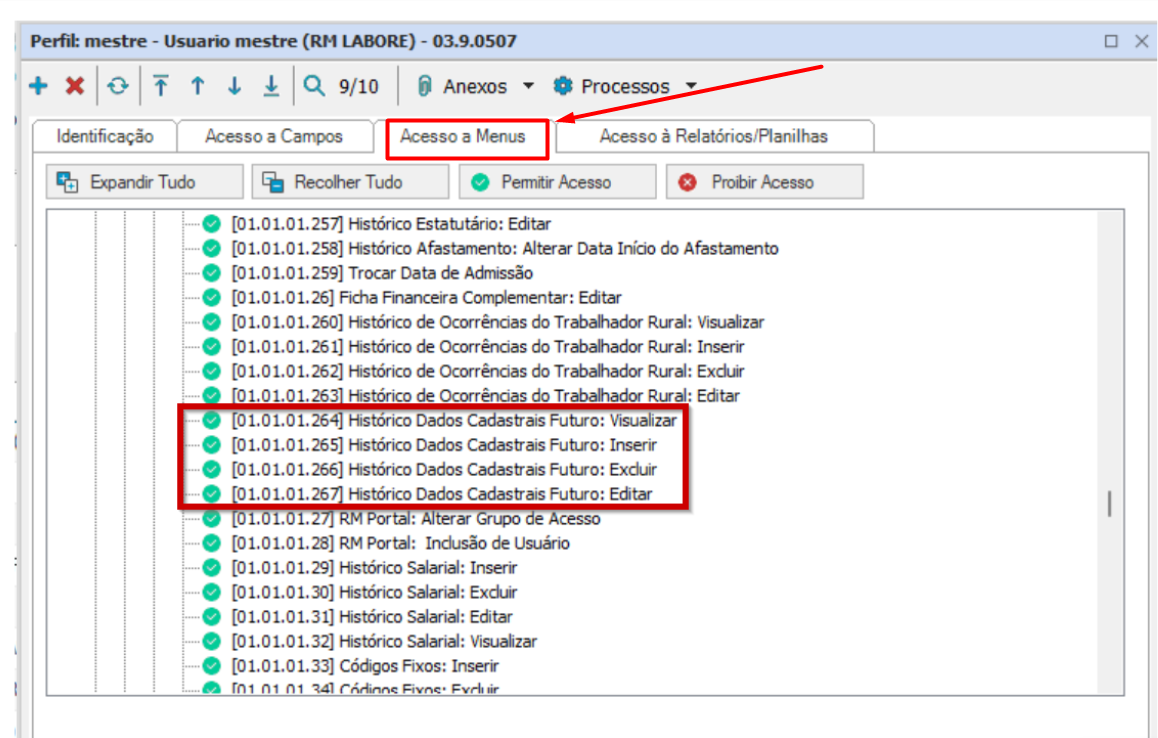Maximize the Perfil: mestre window
The height and width of the screenshot is (738, 1158).
click(x=1111, y=41)
